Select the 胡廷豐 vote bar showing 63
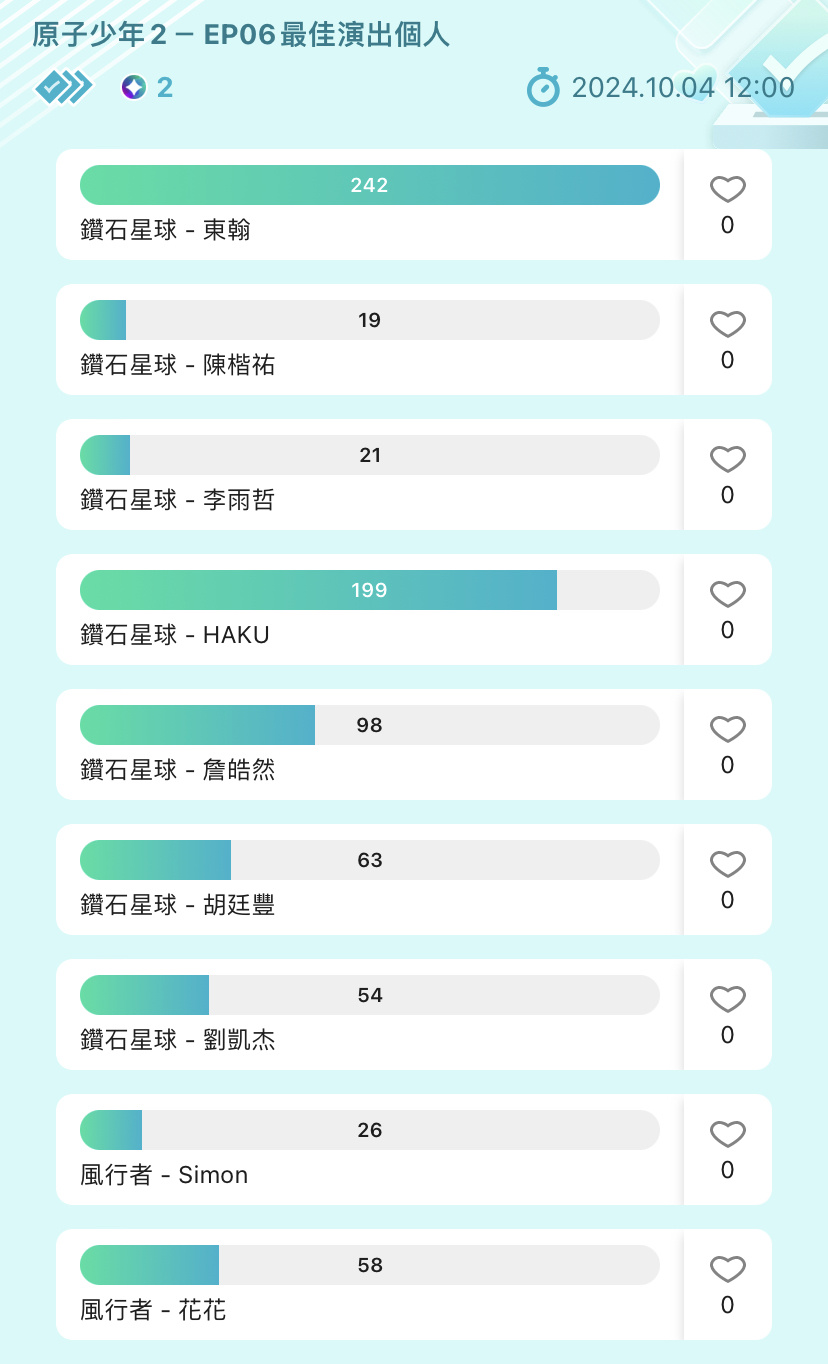Viewport: 828px width, 1364px height. [x=370, y=860]
